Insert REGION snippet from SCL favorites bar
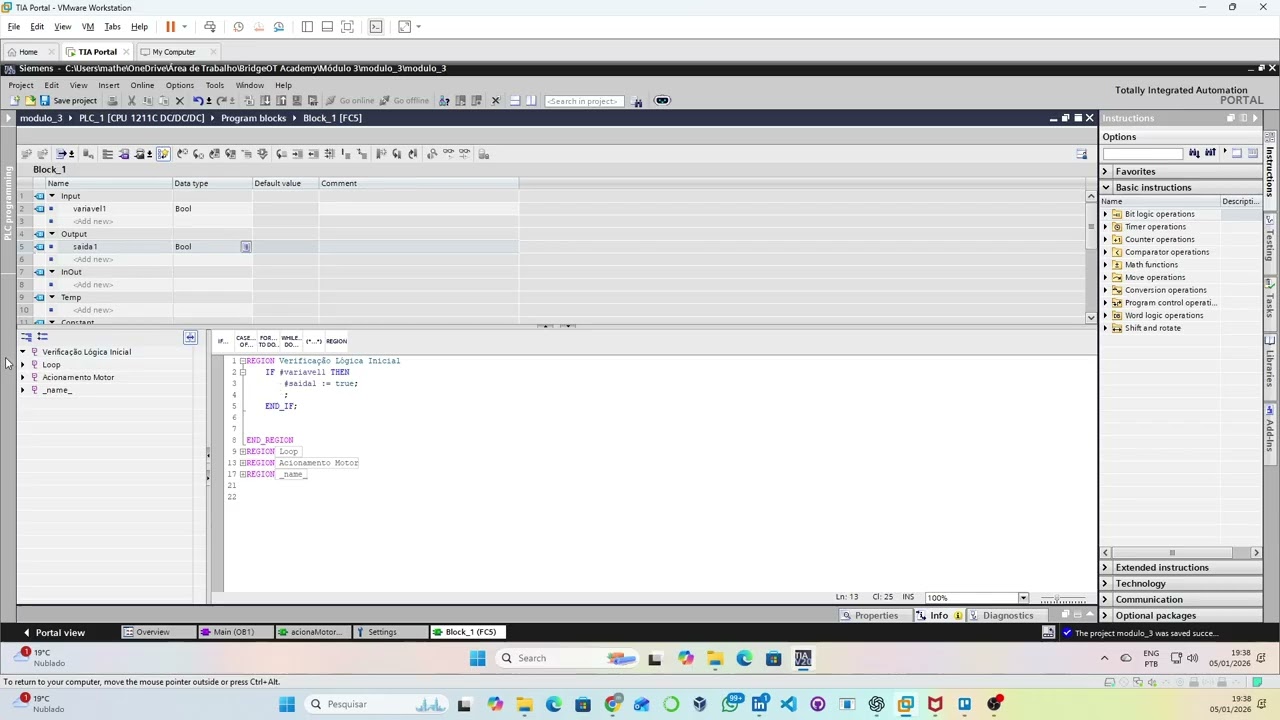 click(x=336, y=342)
